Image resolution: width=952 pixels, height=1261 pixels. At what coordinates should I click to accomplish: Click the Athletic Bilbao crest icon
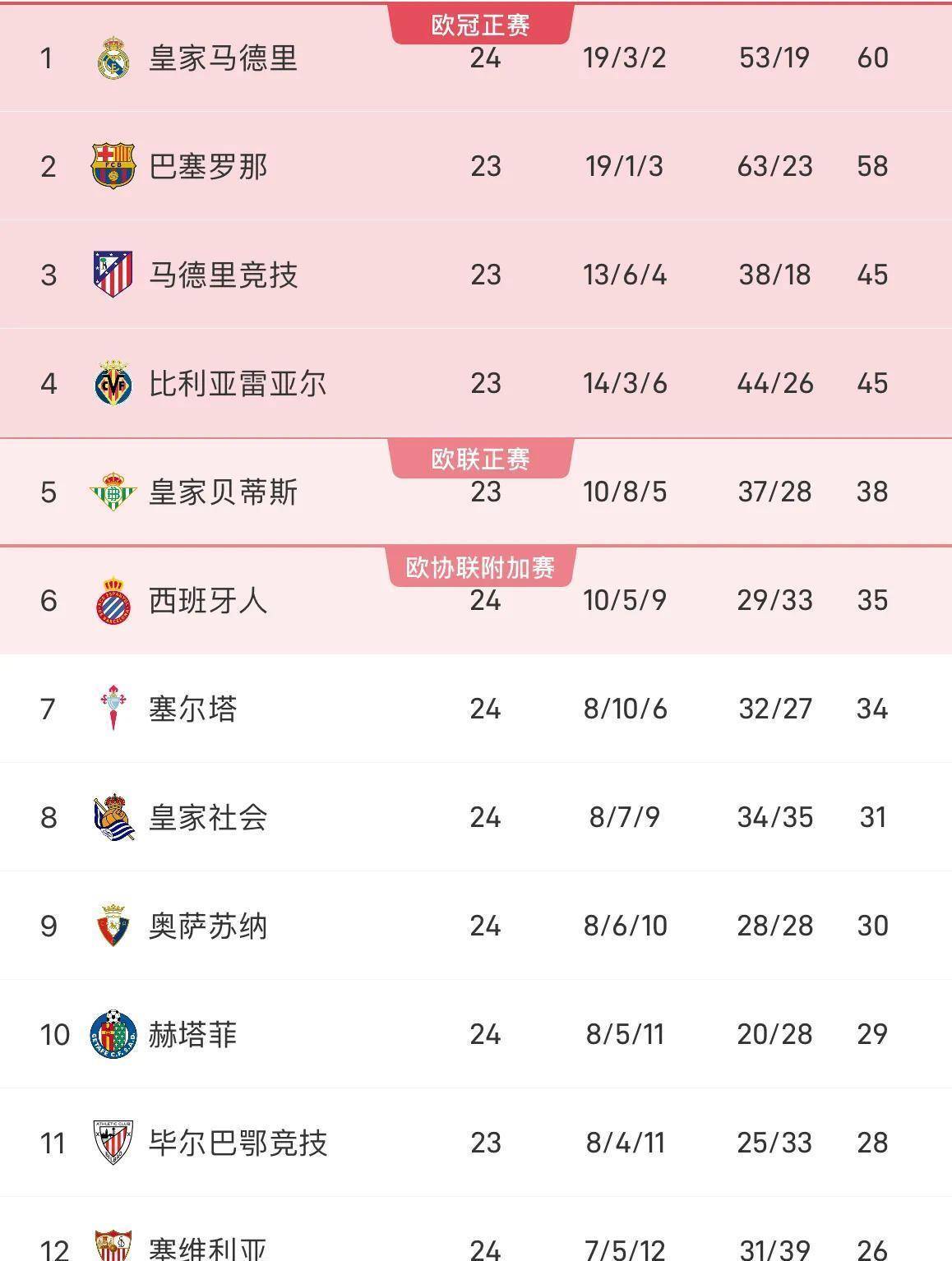point(113,1143)
